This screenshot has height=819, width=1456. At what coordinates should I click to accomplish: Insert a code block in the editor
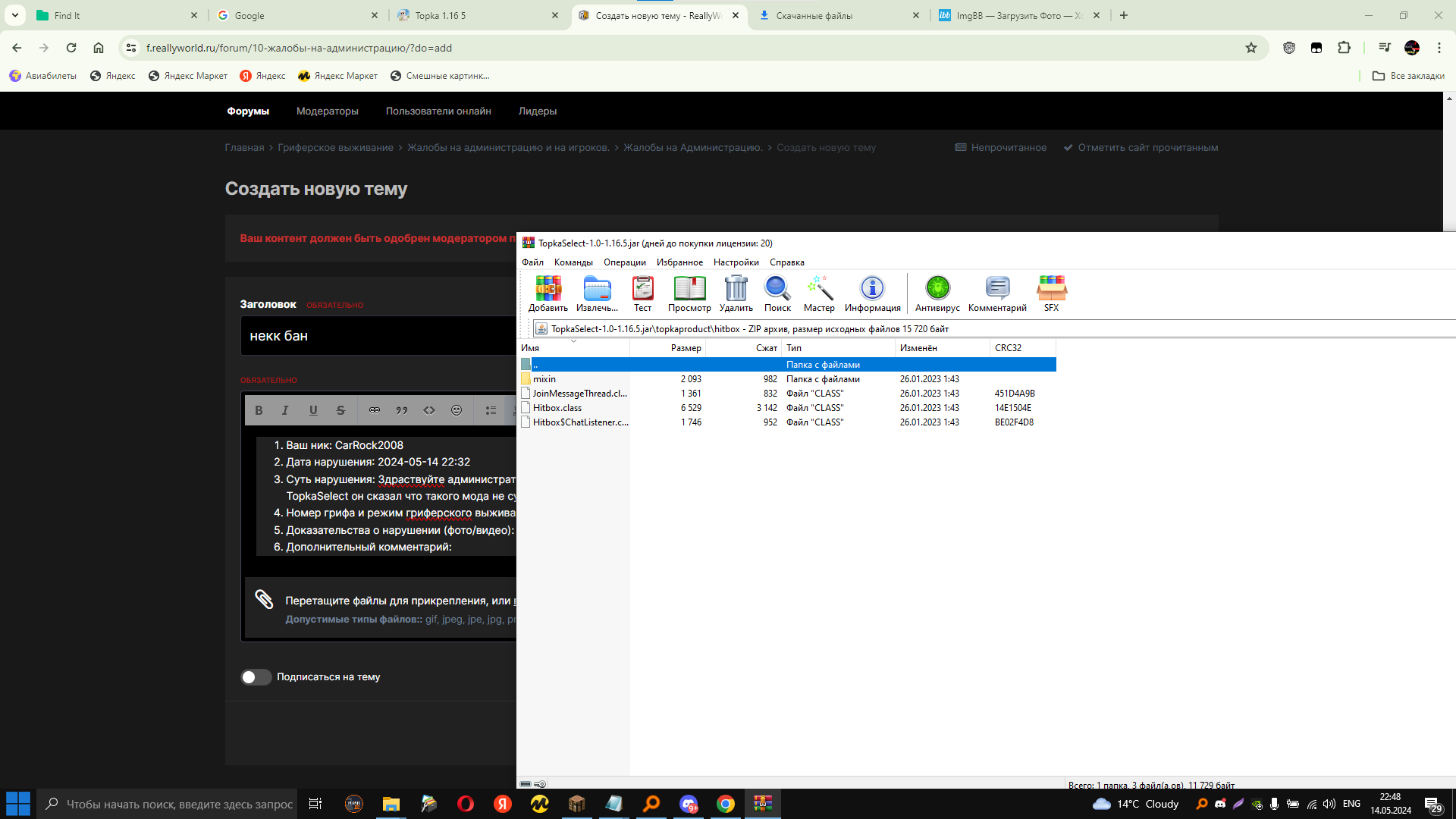pyautogui.click(x=429, y=410)
